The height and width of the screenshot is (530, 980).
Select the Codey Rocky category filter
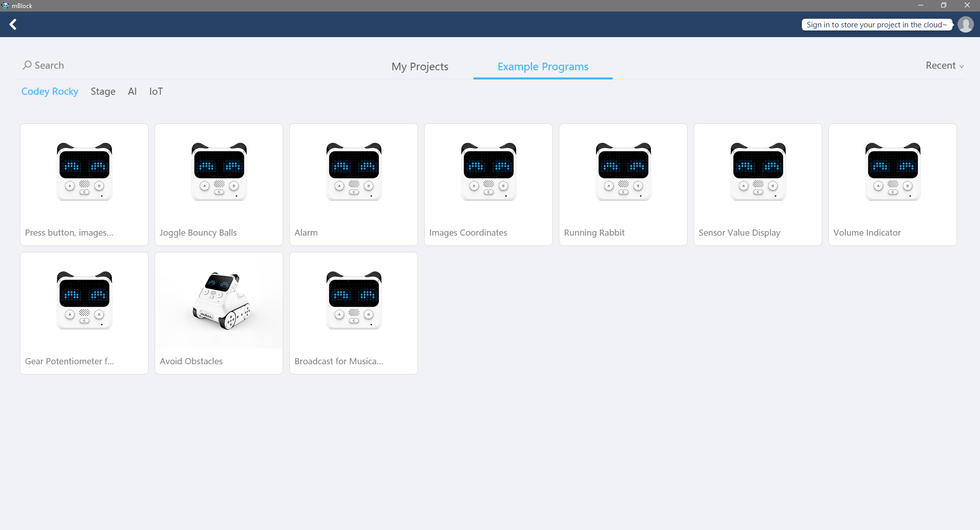click(x=49, y=92)
